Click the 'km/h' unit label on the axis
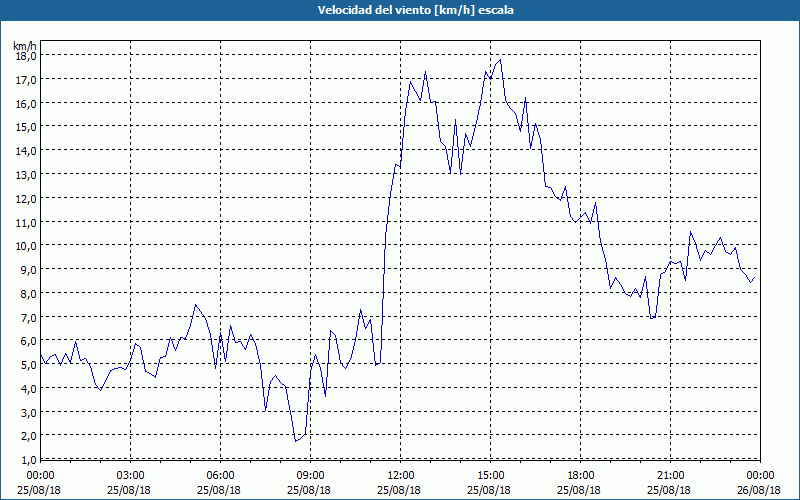Screen dimensions: 800x500 (25, 46)
